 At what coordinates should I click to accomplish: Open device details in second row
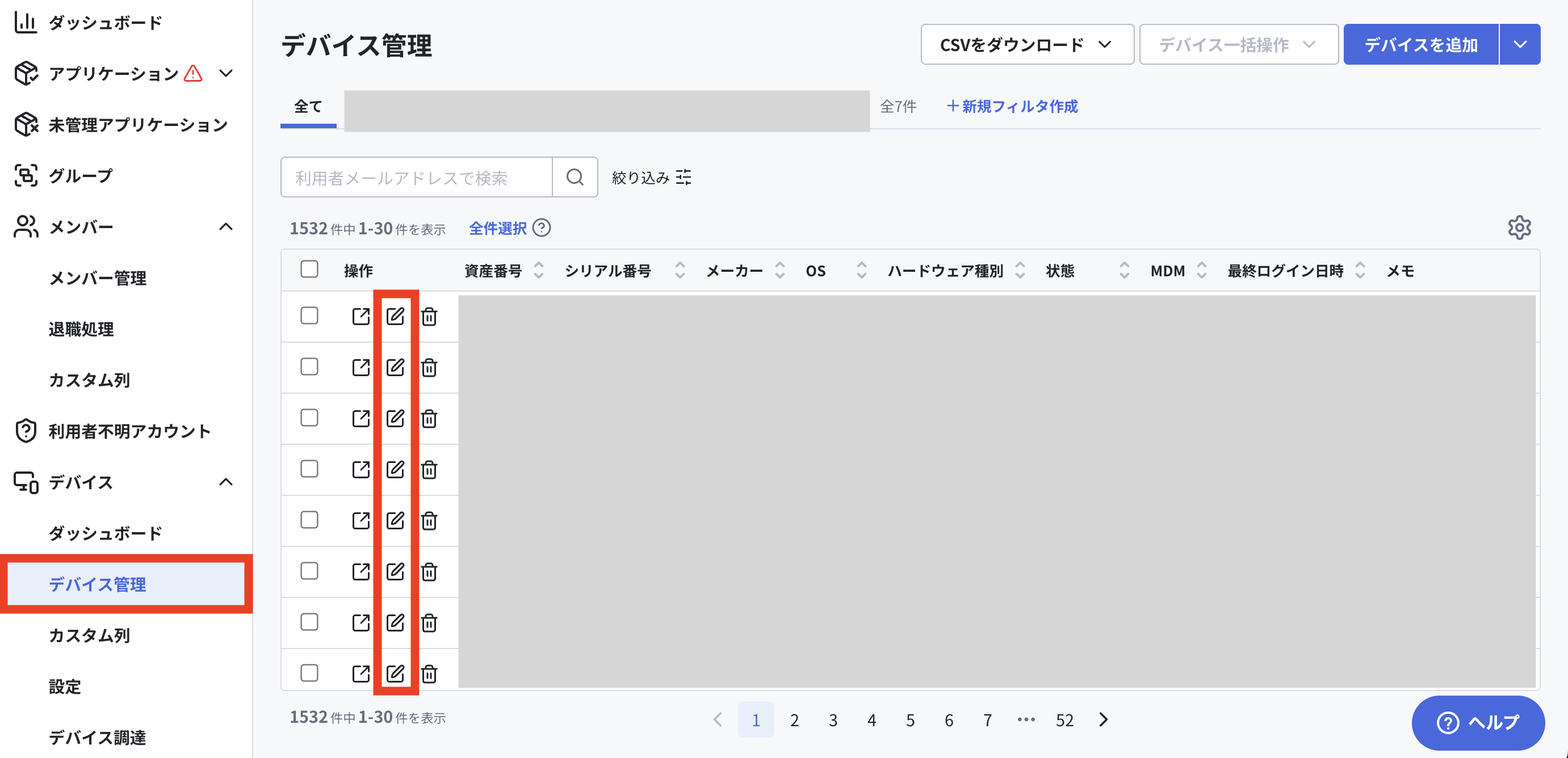[x=361, y=367]
